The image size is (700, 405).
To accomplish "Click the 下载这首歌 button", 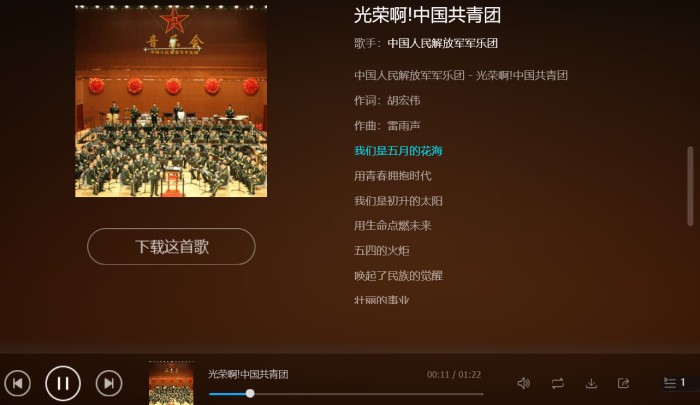I will tap(171, 246).
